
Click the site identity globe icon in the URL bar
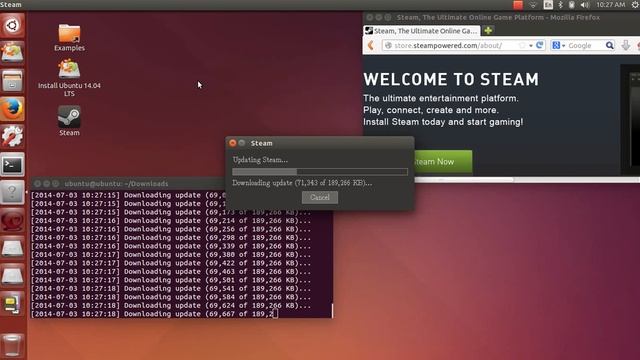pyautogui.click(x=388, y=45)
